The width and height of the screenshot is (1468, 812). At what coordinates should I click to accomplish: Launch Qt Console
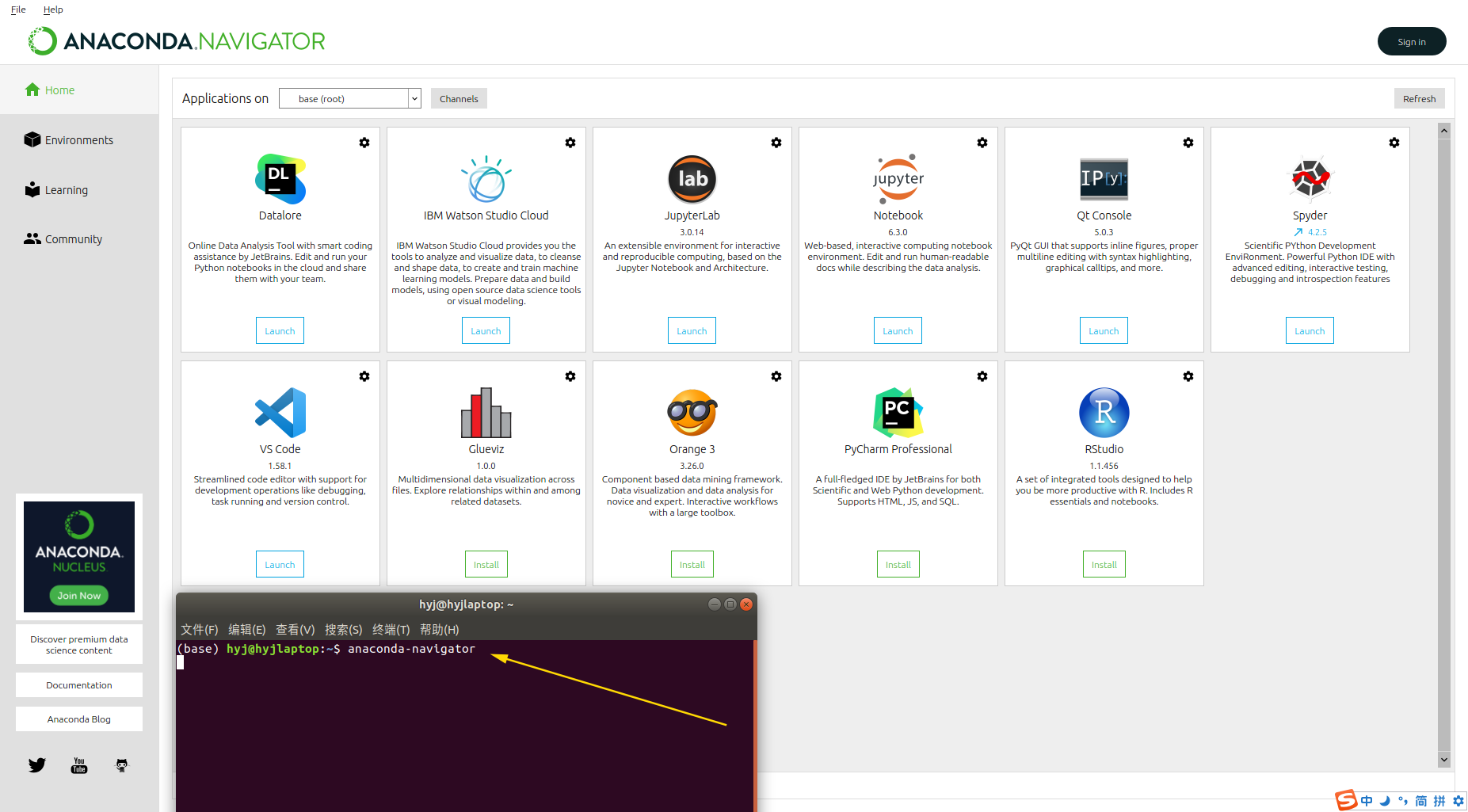(x=1104, y=330)
